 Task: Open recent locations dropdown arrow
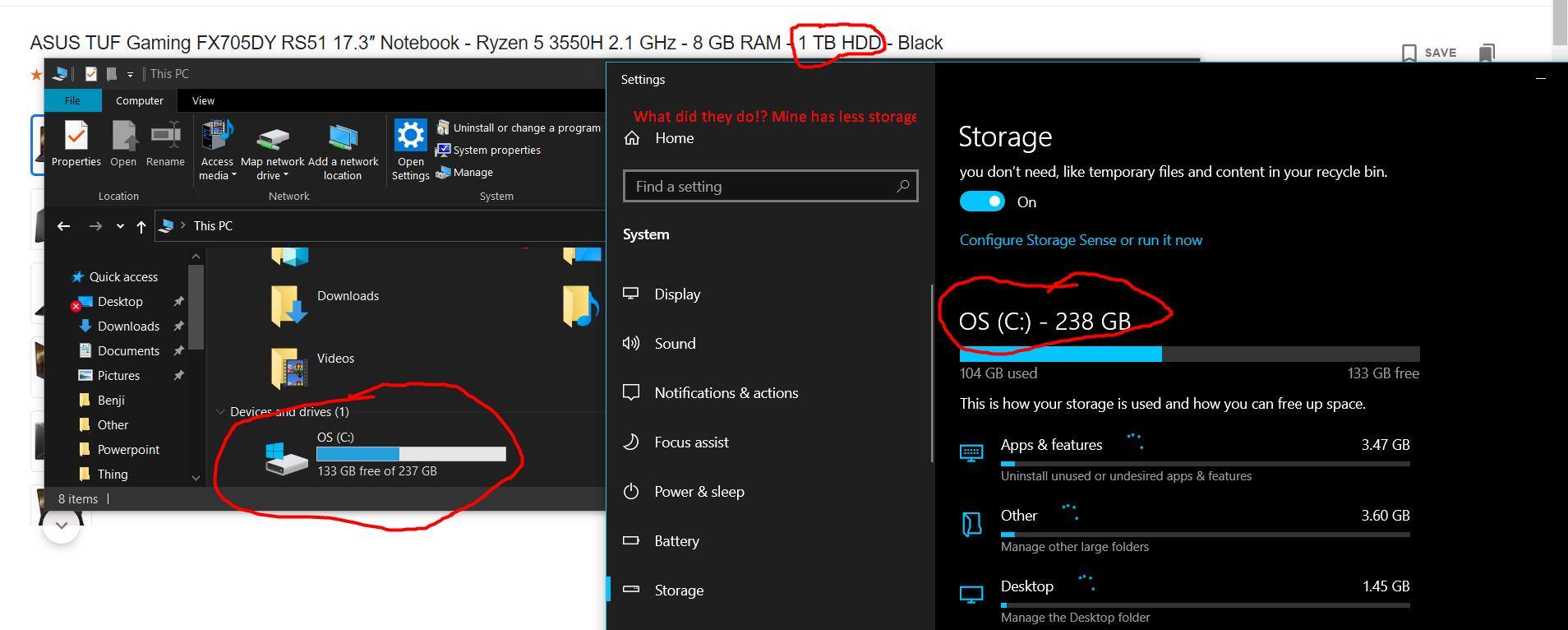[120, 226]
